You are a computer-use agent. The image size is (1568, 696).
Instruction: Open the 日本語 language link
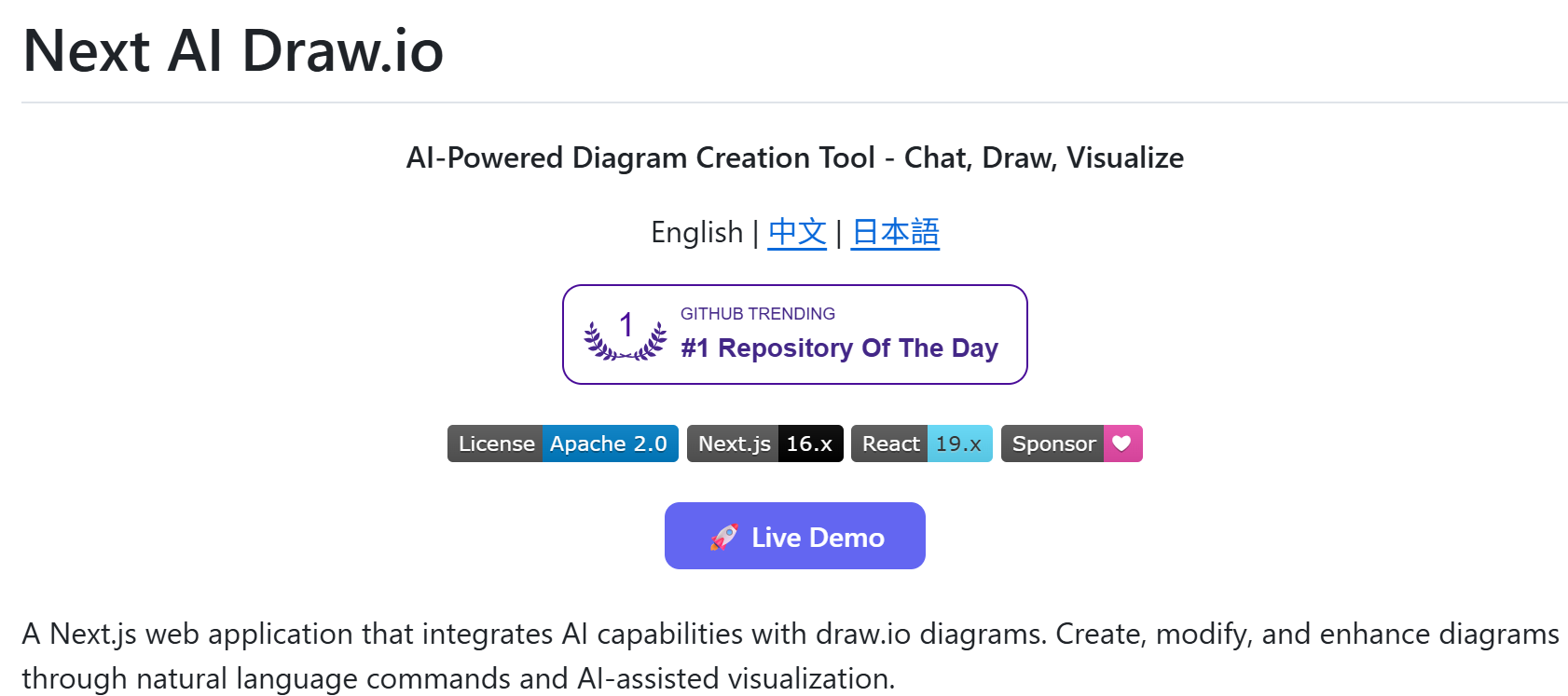894,232
